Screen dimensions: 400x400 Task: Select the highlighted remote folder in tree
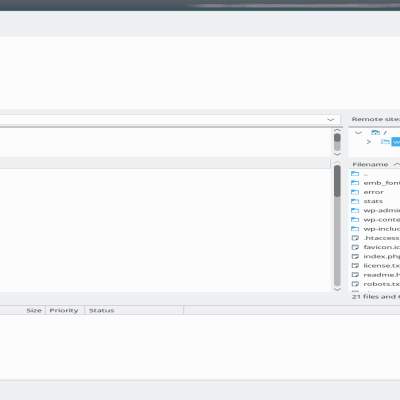[396, 142]
